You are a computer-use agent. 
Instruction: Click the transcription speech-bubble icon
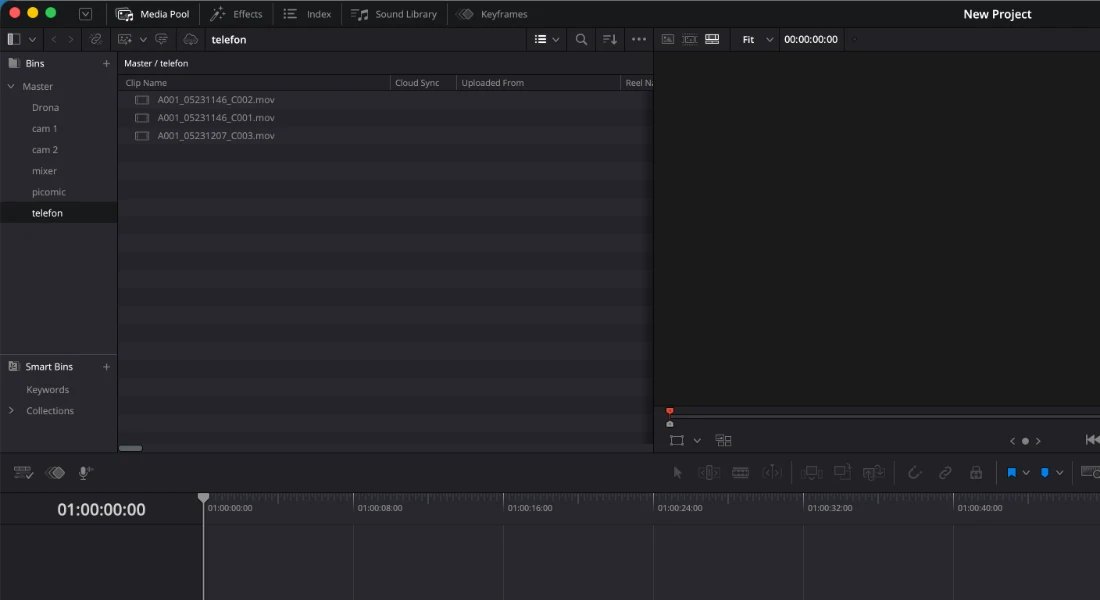tap(162, 39)
